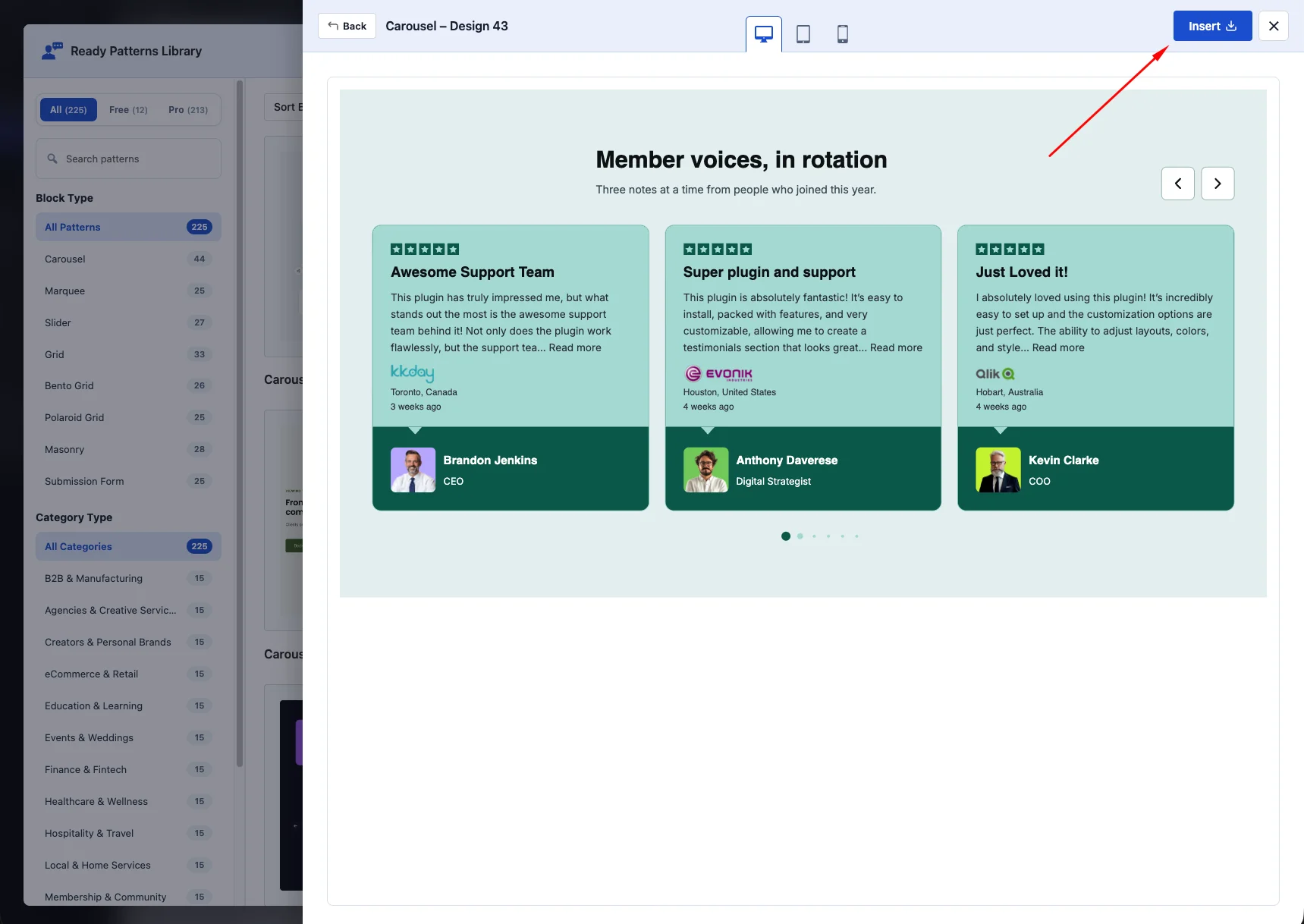Select All Patterns block type
Viewport: 1304px width, 924px height.
128,227
